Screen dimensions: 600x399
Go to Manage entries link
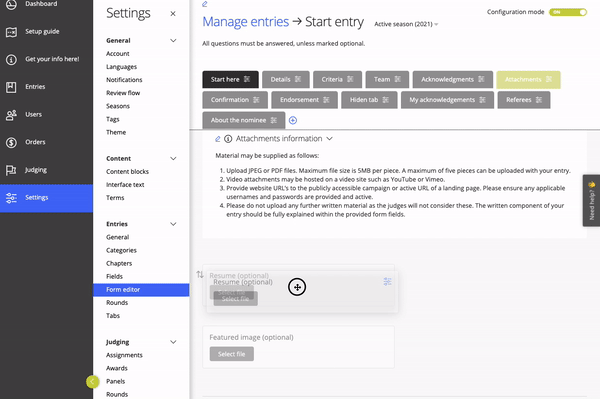245,22
